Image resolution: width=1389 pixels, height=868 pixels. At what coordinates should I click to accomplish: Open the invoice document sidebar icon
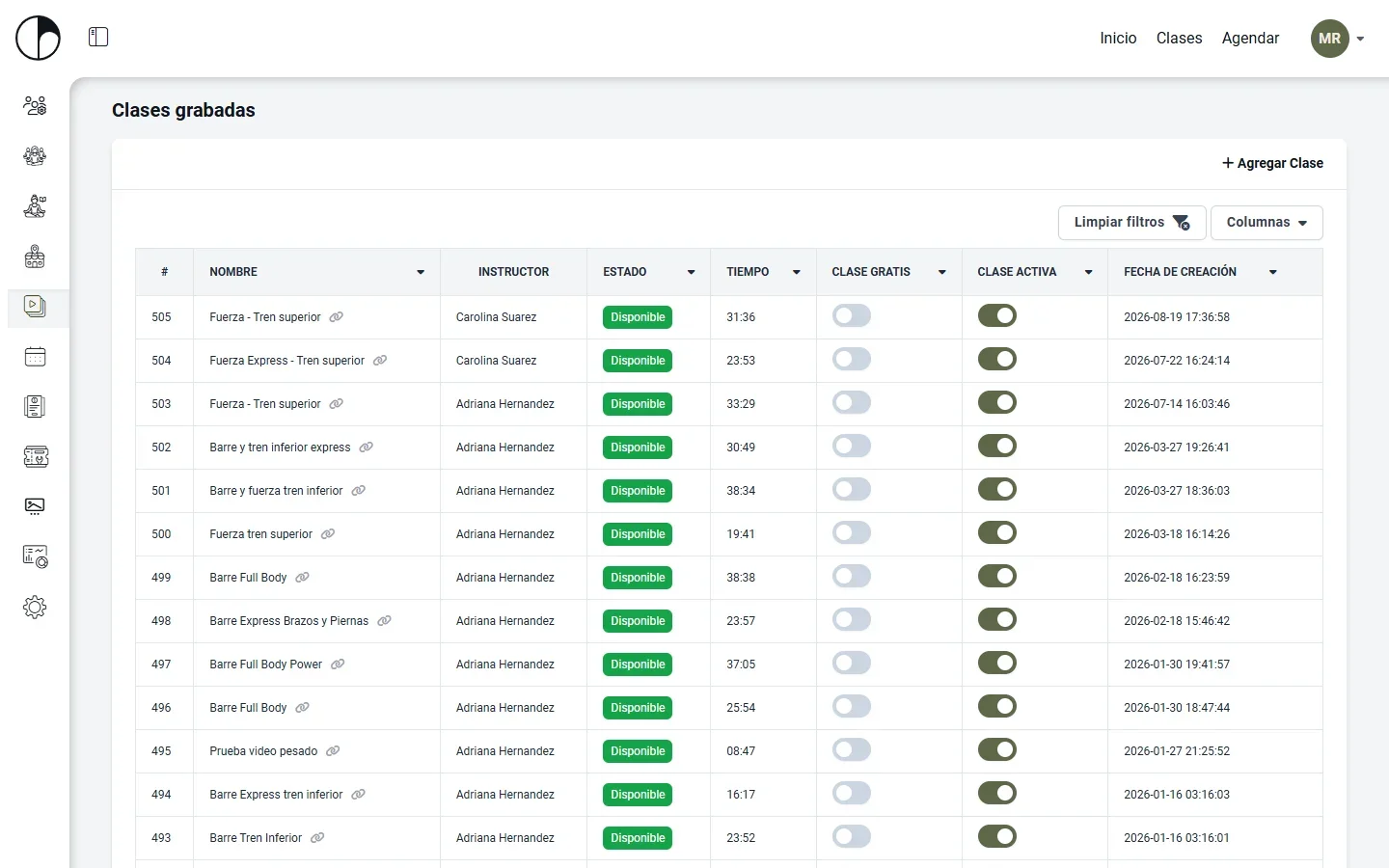(35, 407)
